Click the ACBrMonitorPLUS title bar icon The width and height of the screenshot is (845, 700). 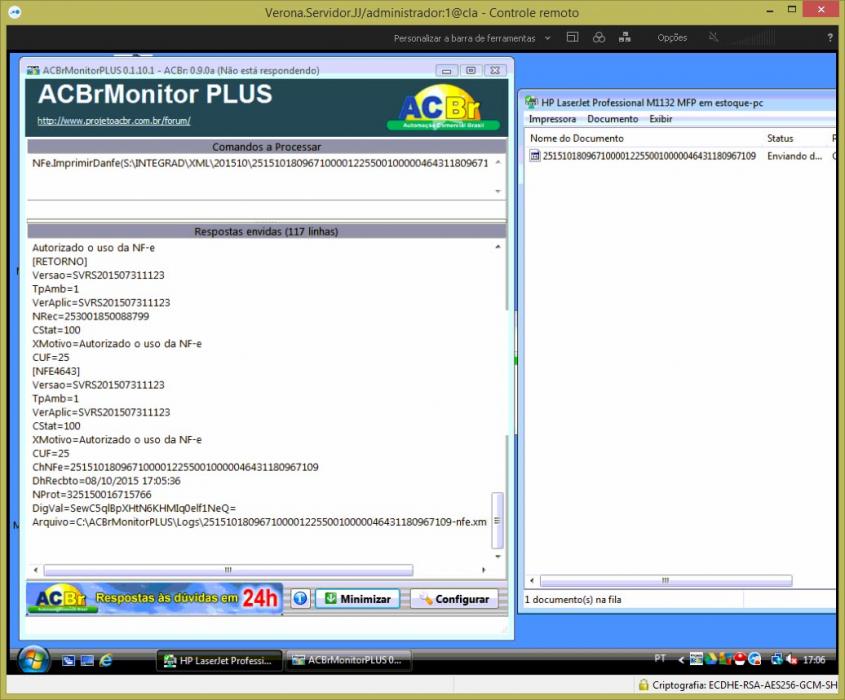click(33, 71)
